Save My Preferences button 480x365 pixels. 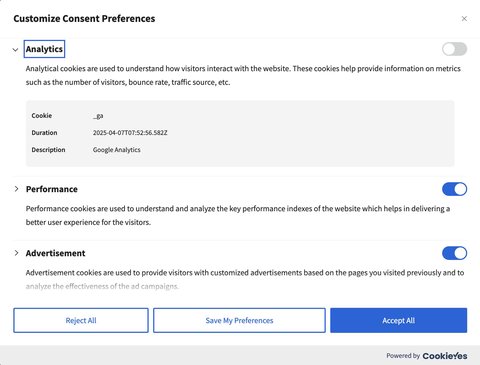click(239, 320)
